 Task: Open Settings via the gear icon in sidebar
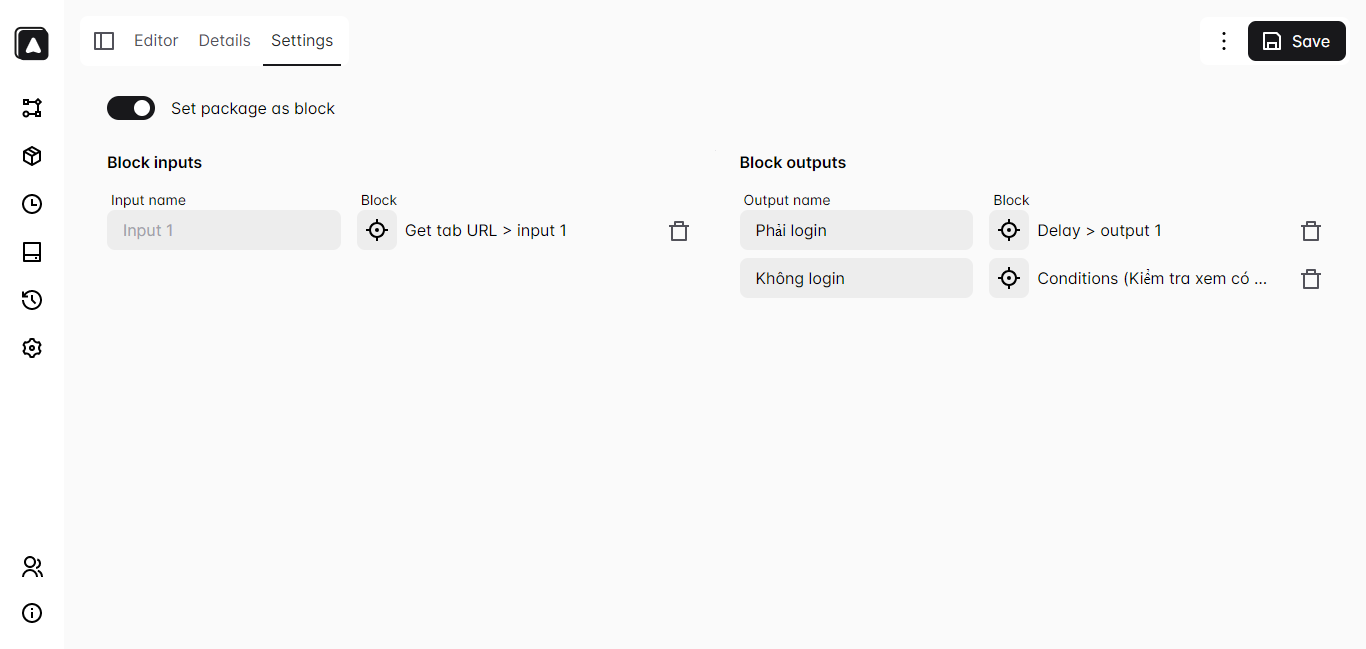pos(31,348)
